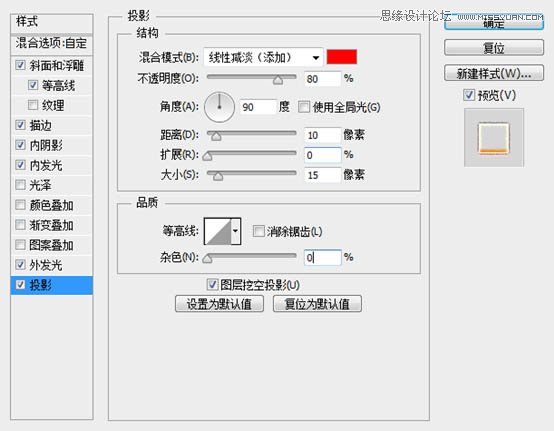This screenshot has width=554, height=431.
Task: Click the 扩展 value field
Action: (323, 155)
